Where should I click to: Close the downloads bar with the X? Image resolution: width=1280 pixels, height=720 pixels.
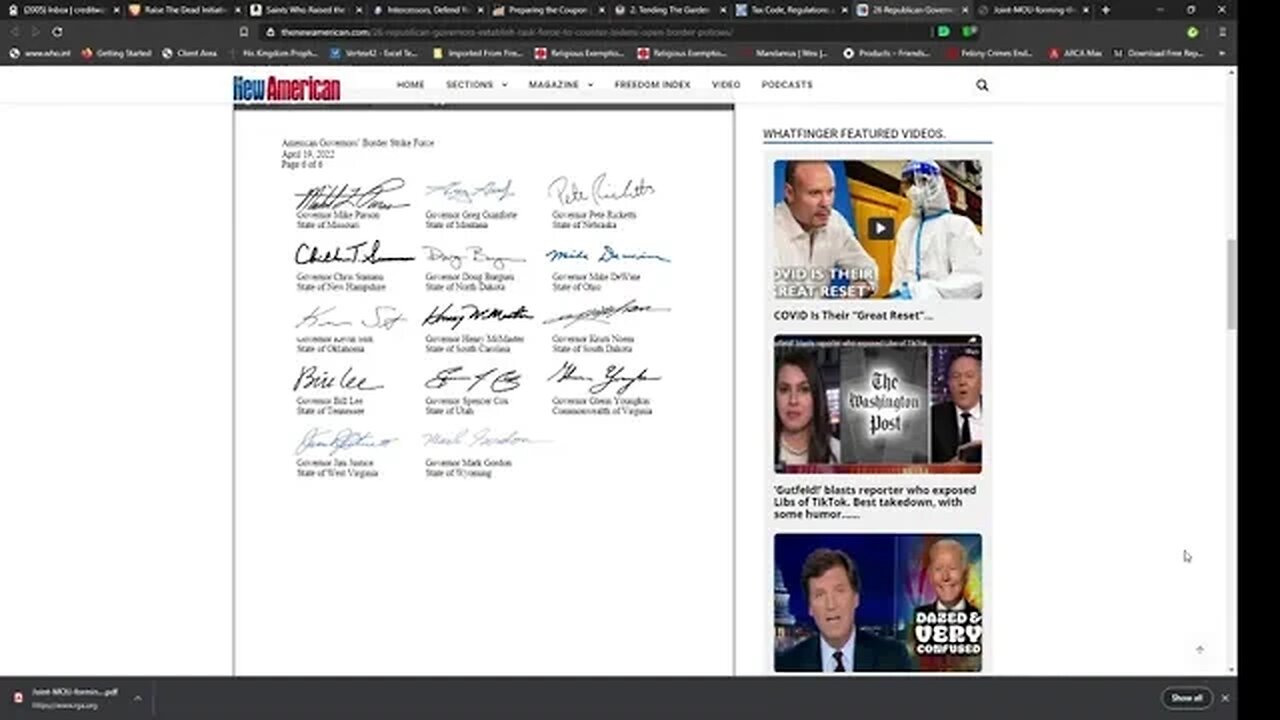pyautogui.click(x=1225, y=698)
